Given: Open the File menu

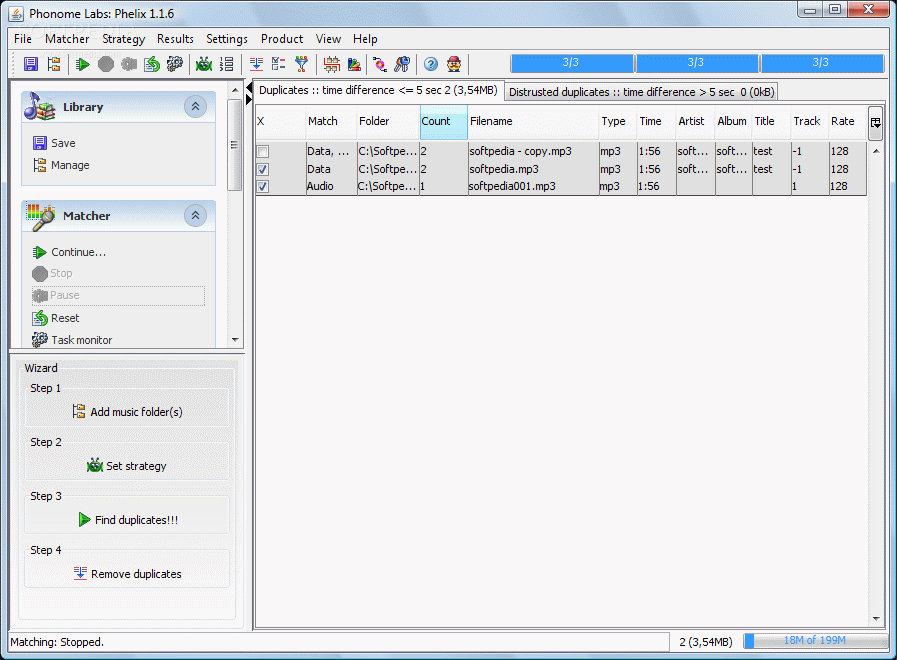Looking at the screenshot, I should [x=23, y=39].
